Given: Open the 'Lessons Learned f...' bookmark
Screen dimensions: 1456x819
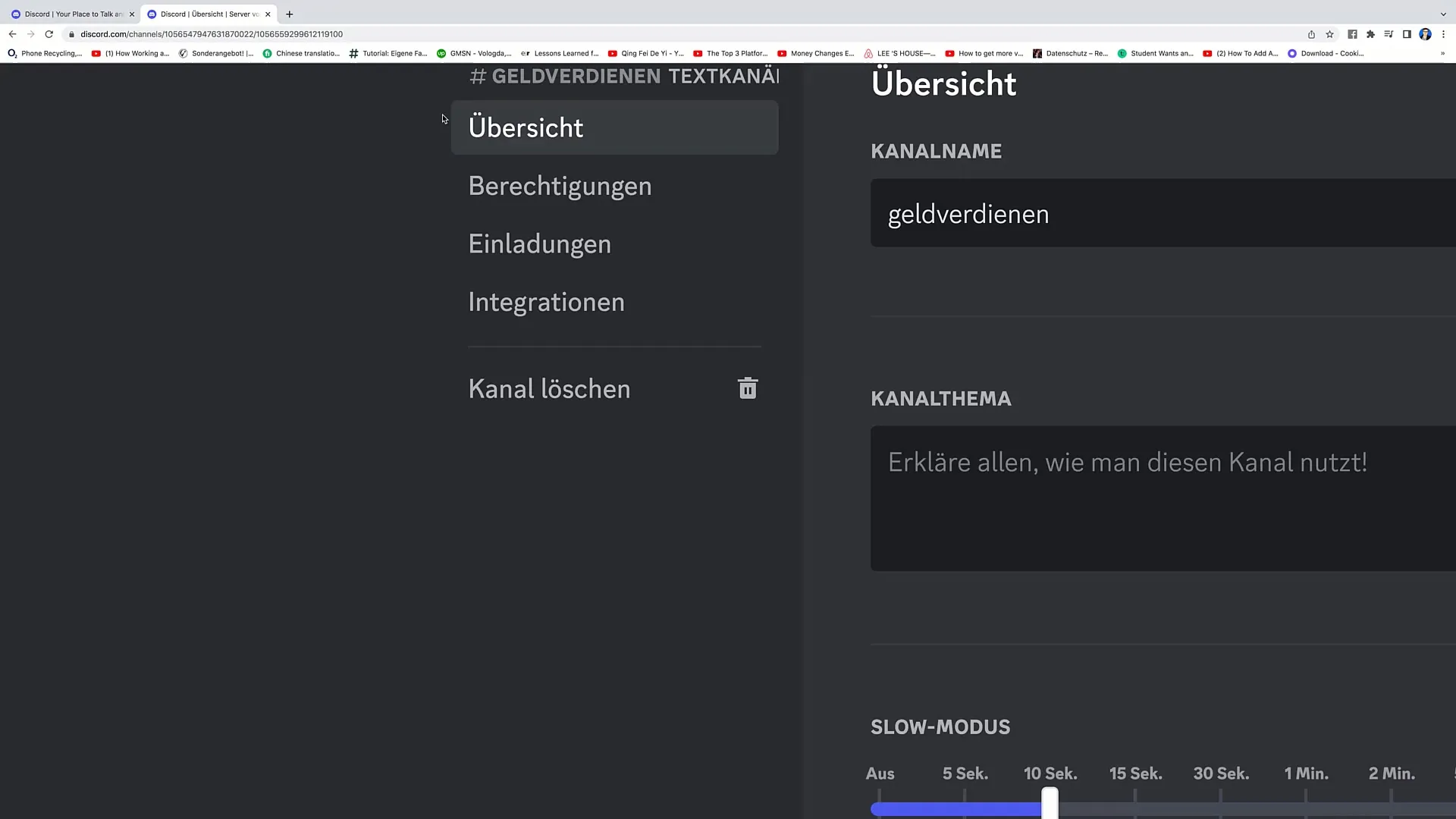Looking at the screenshot, I should (560, 53).
